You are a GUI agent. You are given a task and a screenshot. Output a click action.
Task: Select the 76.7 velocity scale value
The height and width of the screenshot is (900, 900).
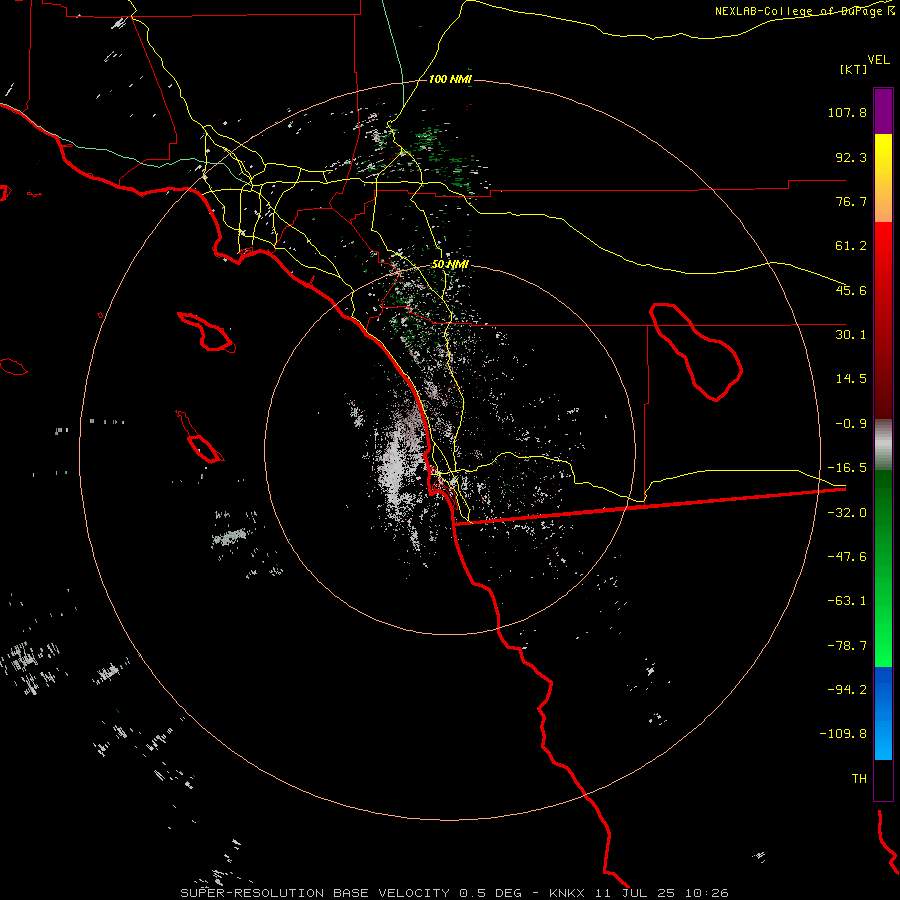pyautogui.click(x=851, y=201)
